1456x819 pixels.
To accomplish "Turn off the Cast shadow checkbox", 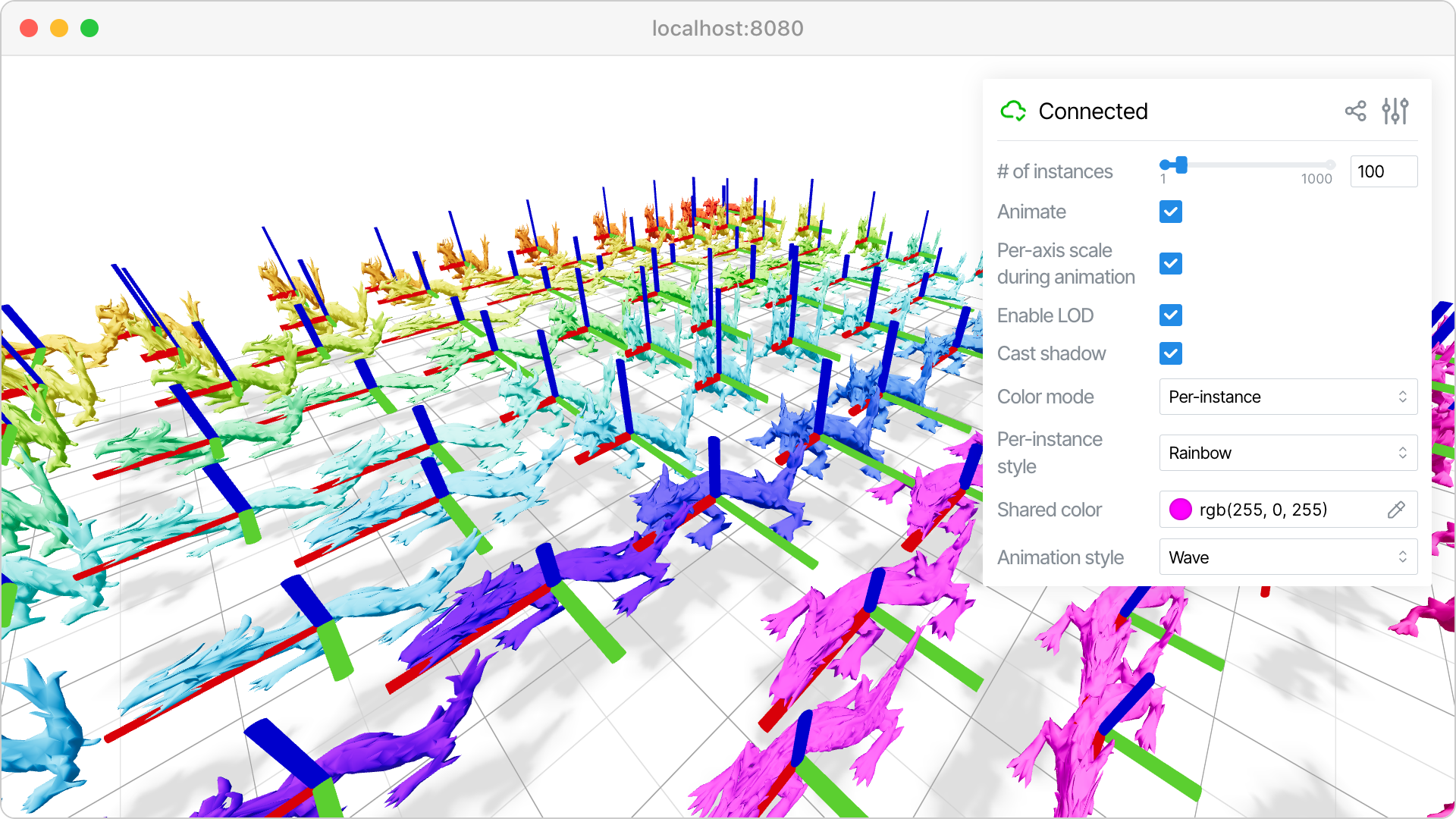I will tap(1171, 353).
